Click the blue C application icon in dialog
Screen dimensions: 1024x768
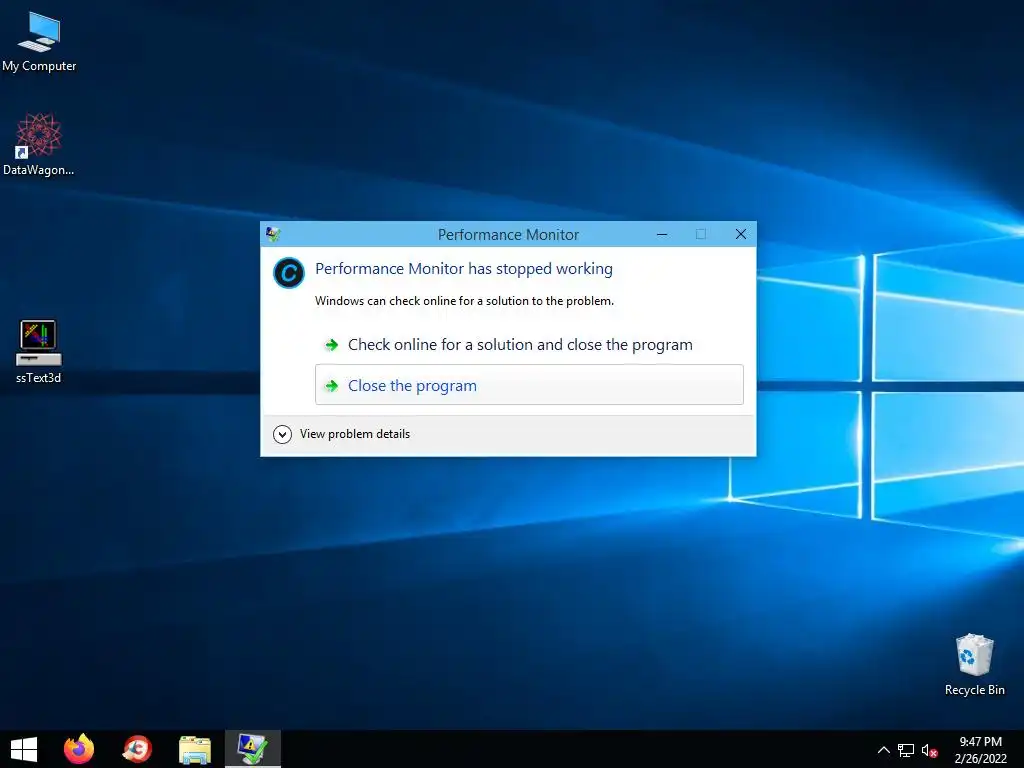point(289,273)
